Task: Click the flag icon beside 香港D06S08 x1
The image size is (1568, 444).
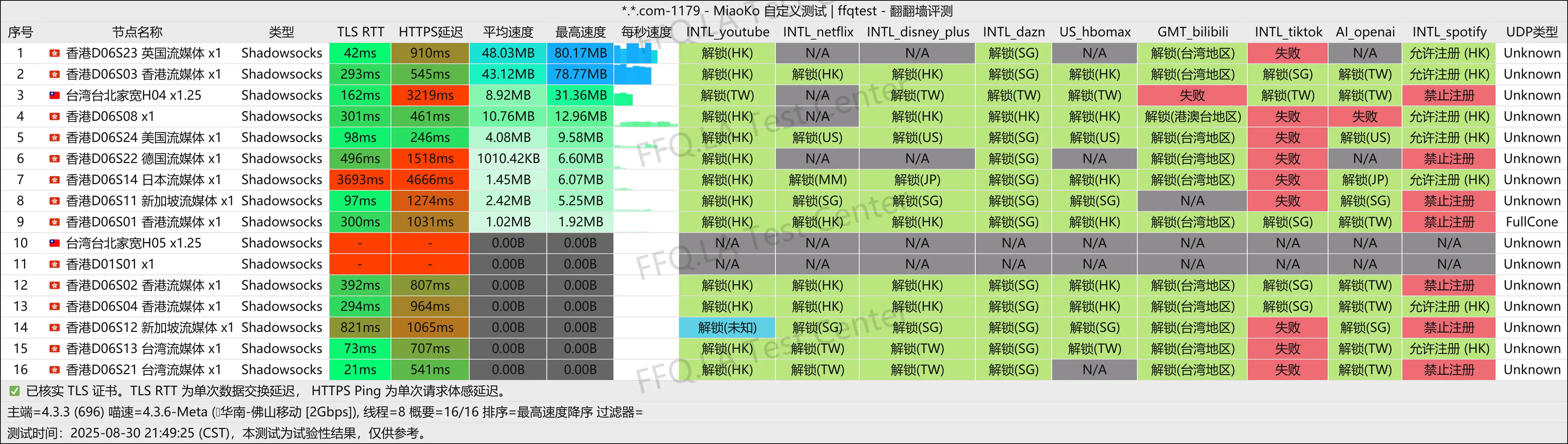Action: tap(54, 117)
